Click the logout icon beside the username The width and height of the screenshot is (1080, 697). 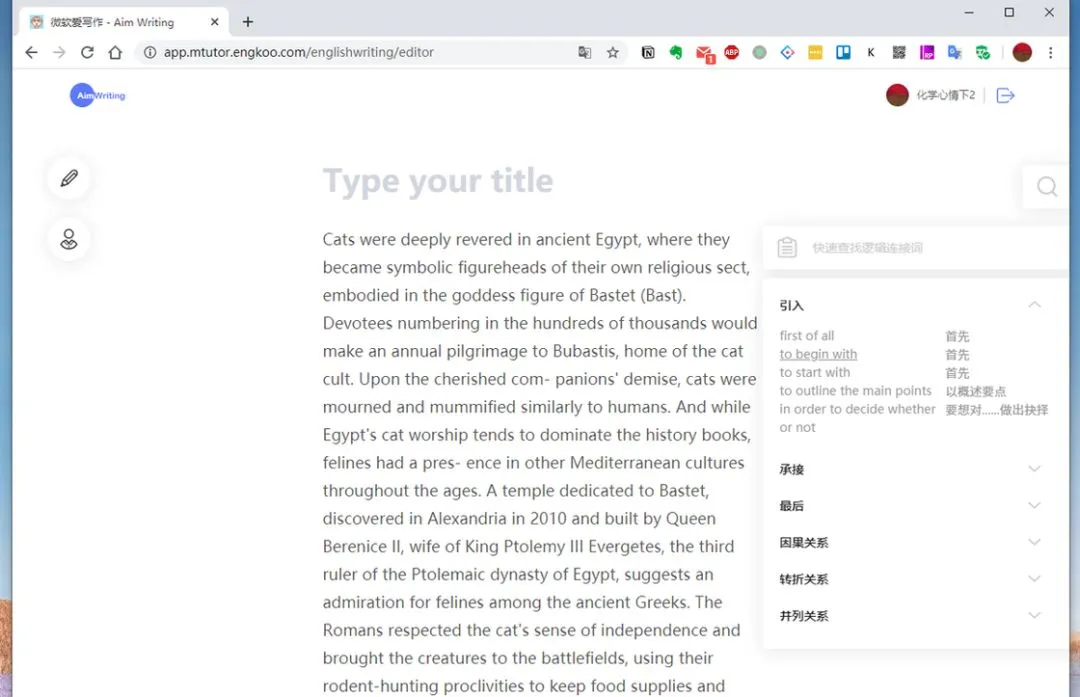1006,95
